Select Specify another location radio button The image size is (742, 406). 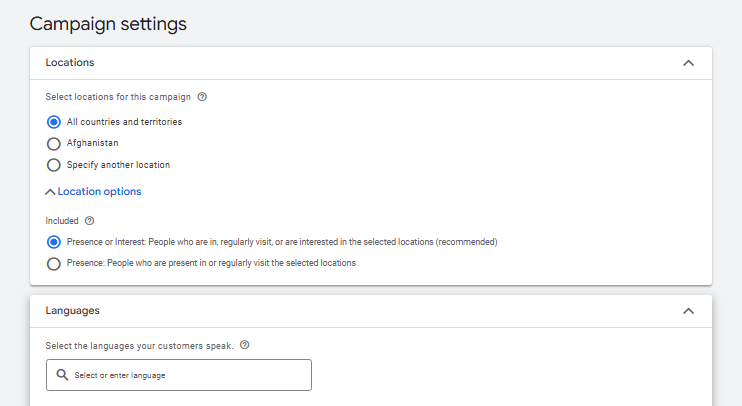point(53,165)
